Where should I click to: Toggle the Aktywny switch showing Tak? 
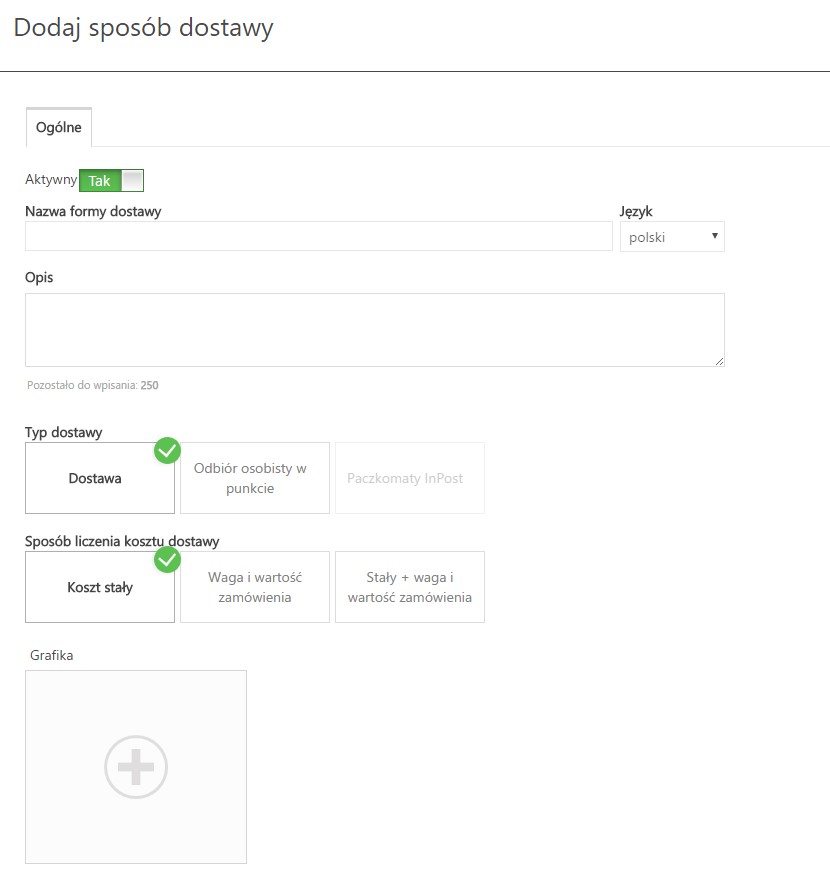point(111,180)
